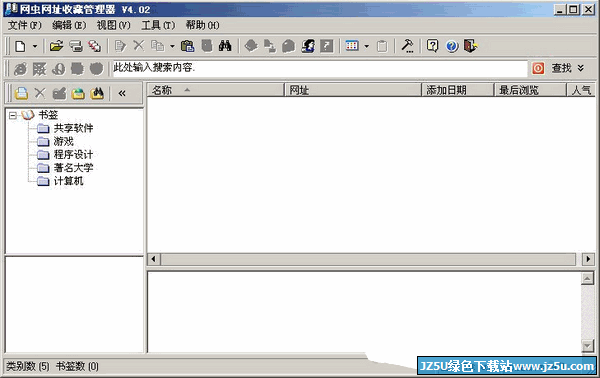Select the 共享软件 folder
This screenshot has width=600, height=378.
(x=73, y=128)
